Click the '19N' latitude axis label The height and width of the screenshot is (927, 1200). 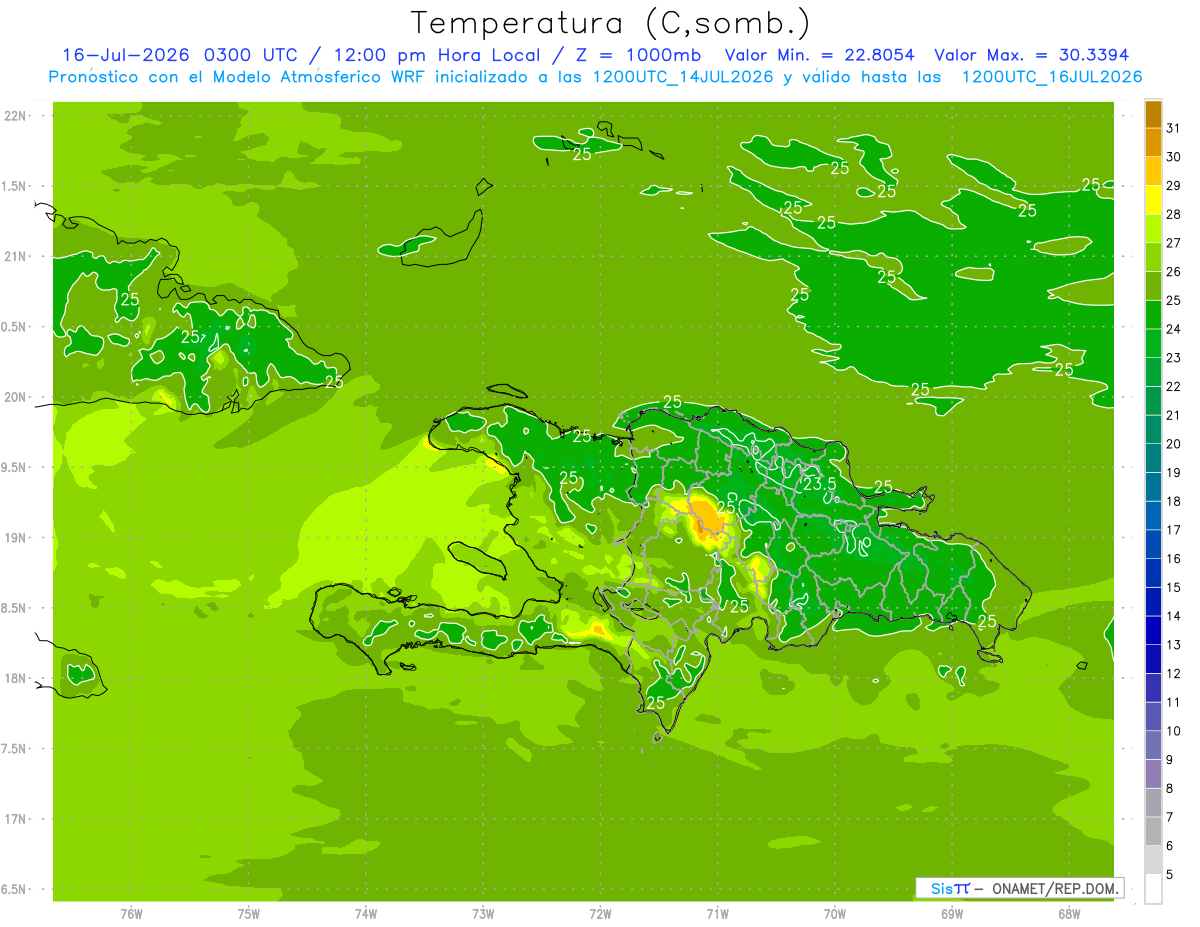(15, 537)
